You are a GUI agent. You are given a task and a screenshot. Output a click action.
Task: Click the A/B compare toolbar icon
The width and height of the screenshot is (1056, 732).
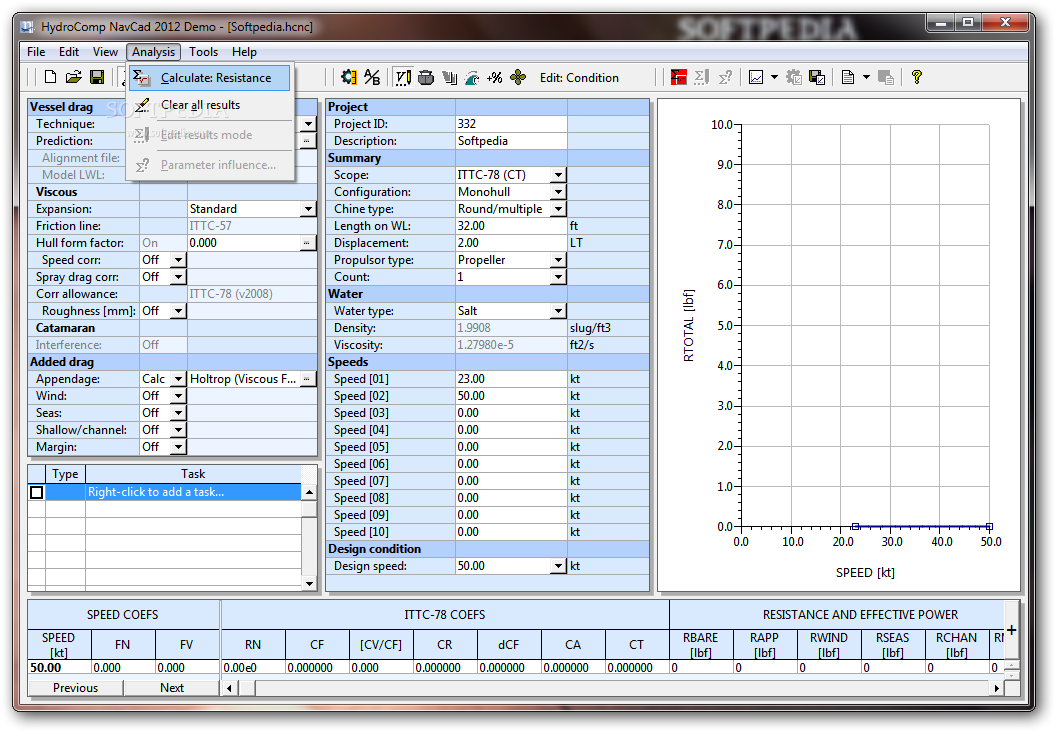(x=372, y=77)
